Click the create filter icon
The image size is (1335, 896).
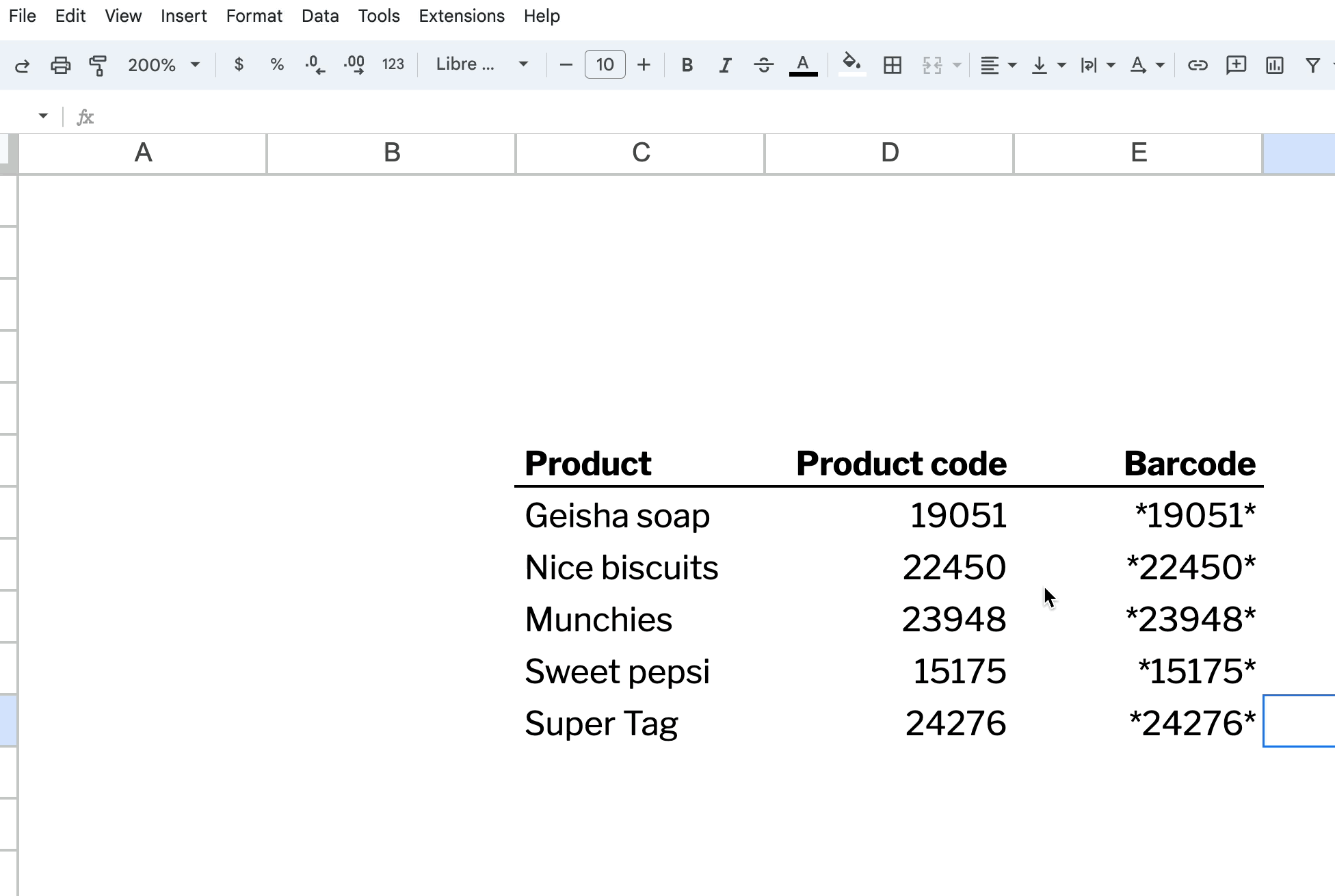click(1312, 65)
